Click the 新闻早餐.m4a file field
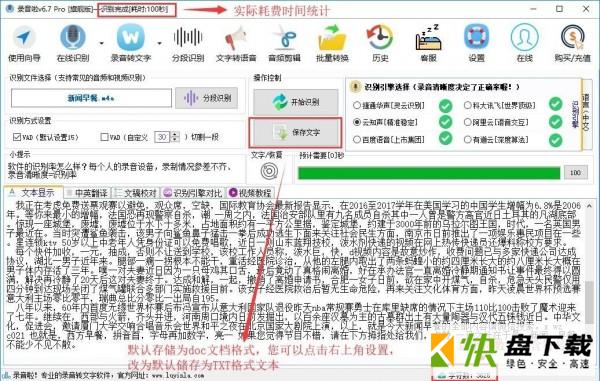Image resolution: width=600 pixels, height=381 pixels. pyautogui.click(x=91, y=98)
